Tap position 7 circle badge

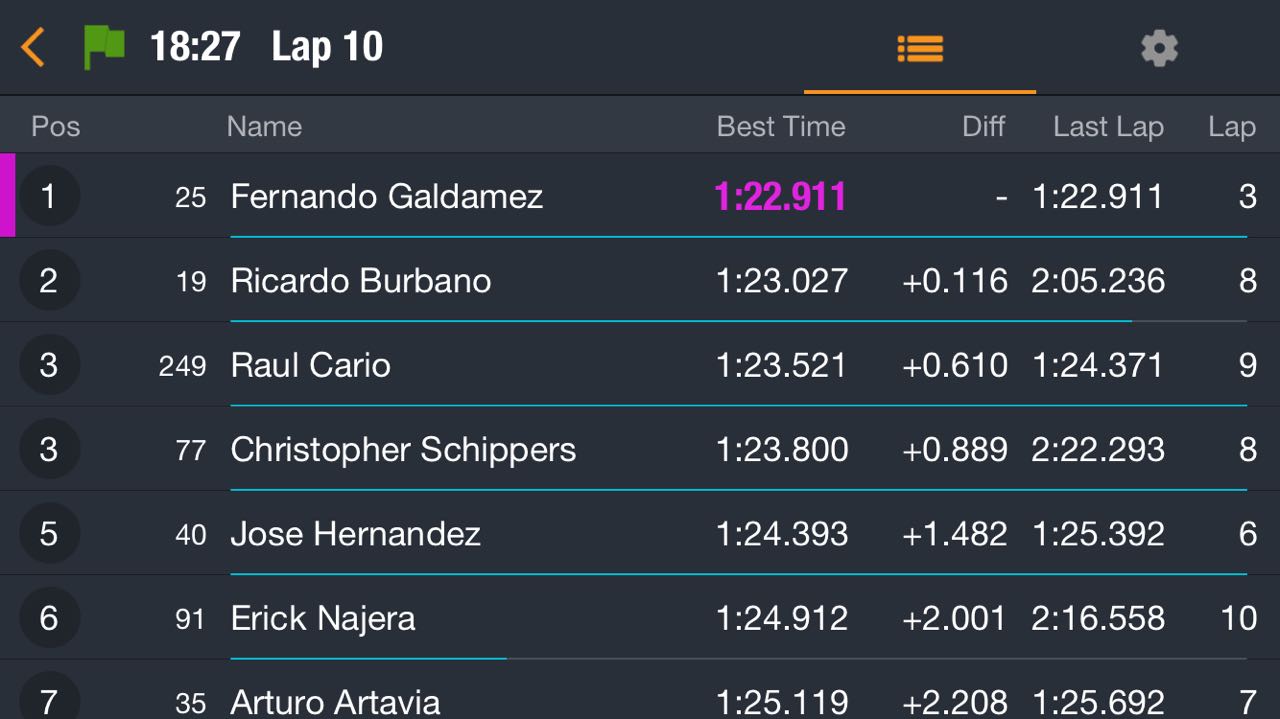49,698
